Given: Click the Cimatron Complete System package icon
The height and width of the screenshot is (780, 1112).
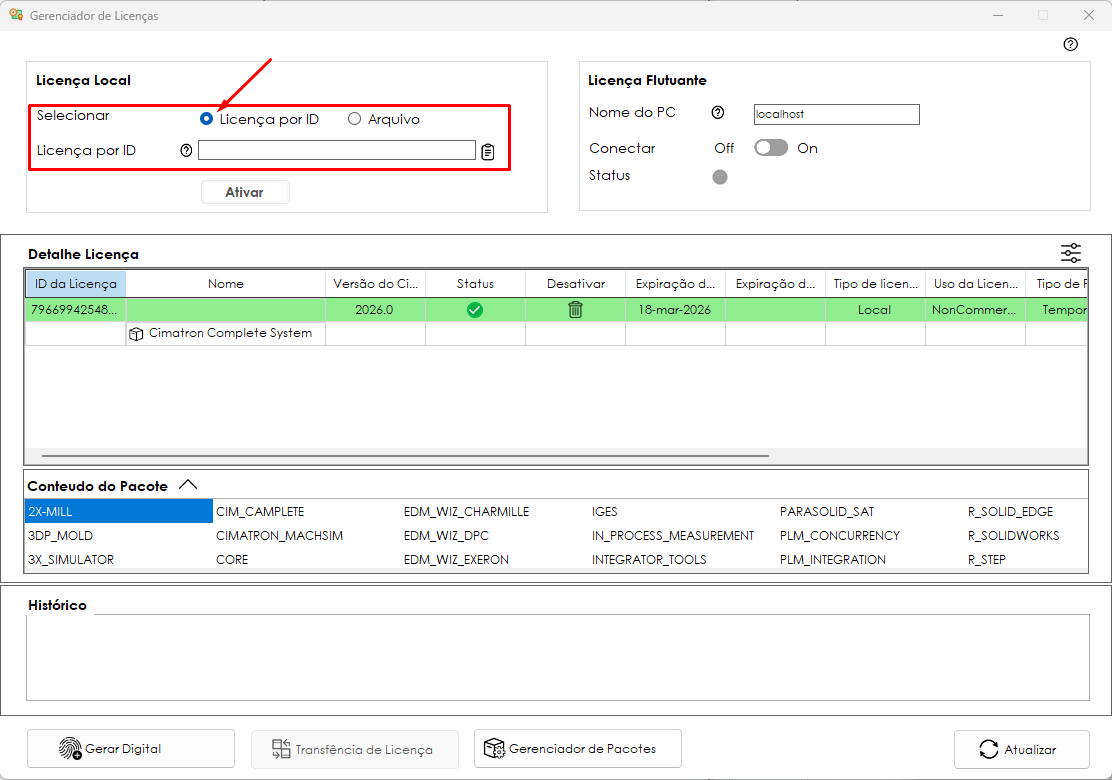Looking at the screenshot, I should click(137, 334).
